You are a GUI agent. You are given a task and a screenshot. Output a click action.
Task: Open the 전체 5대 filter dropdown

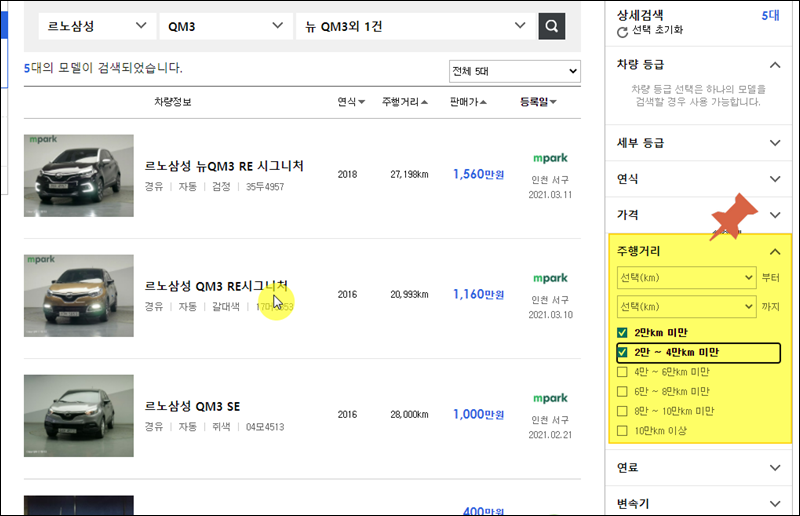pyautogui.click(x=515, y=71)
